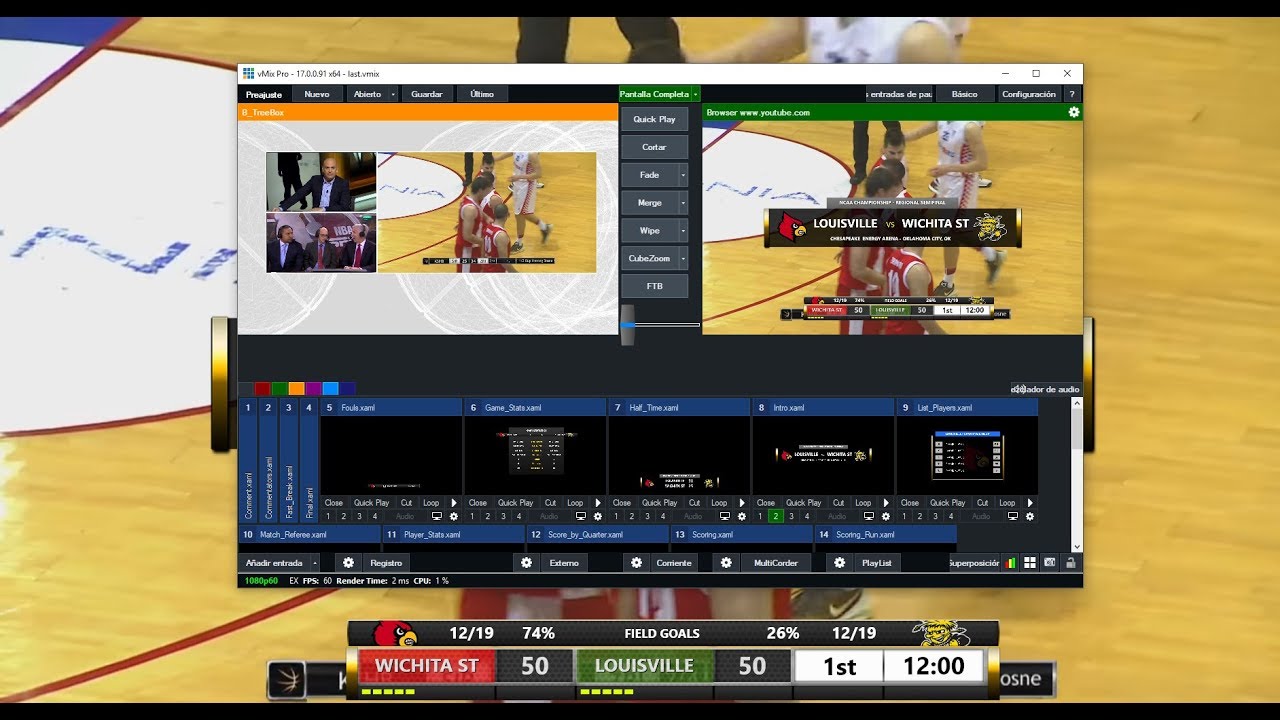Click the monitor icon on List_Players.xaml input
Screen dimensions: 1280x720
point(1013,516)
